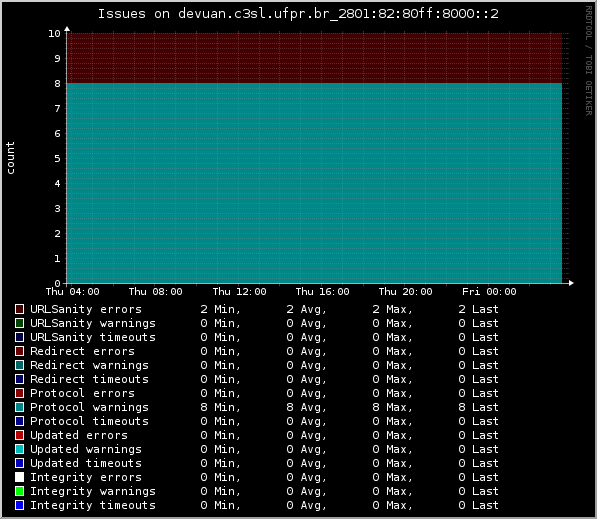The height and width of the screenshot is (519, 597).
Task: Click the Thu 12:00 time axis label
Action: pos(239,292)
